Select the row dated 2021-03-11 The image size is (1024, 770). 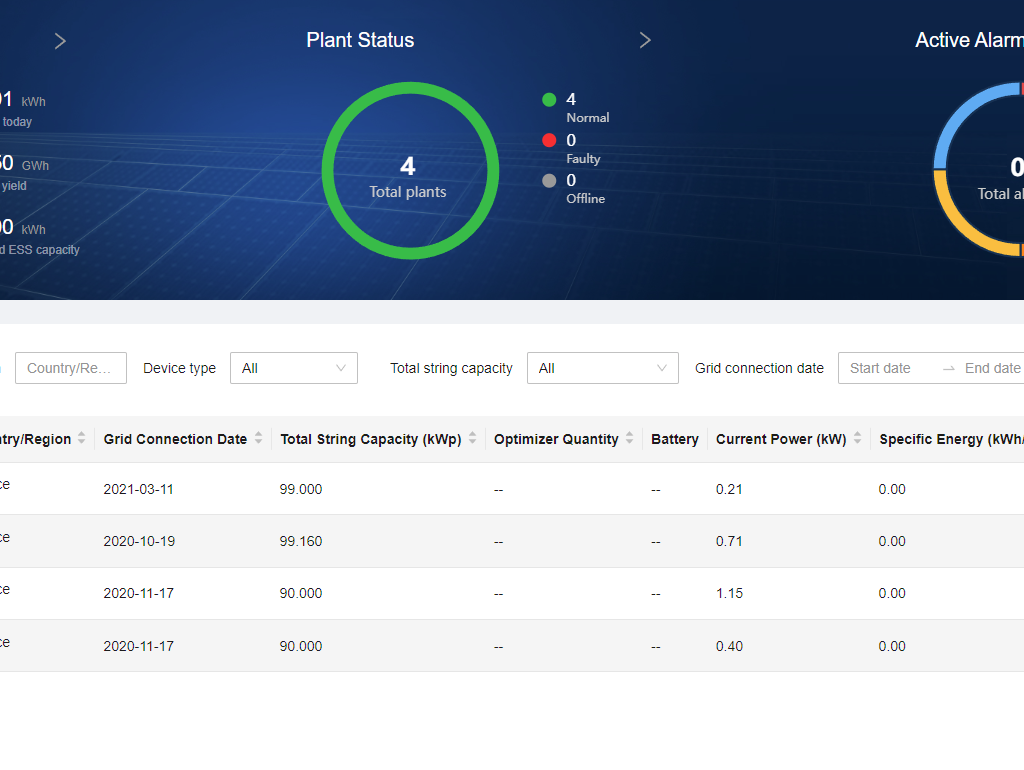[500, 489]
